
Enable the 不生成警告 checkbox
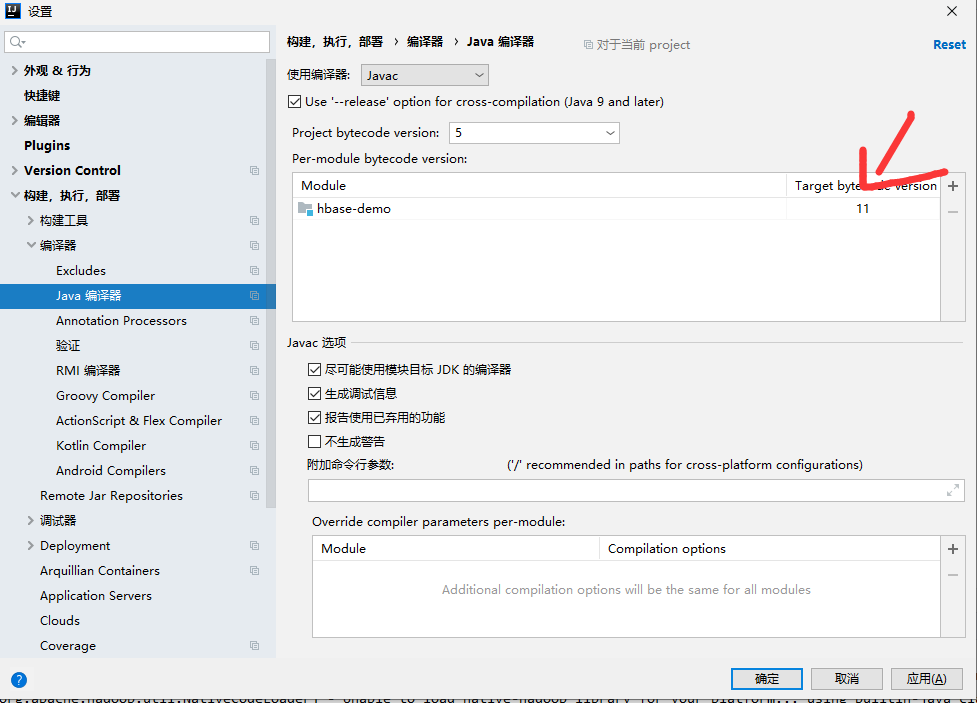(x=315, y=440)
